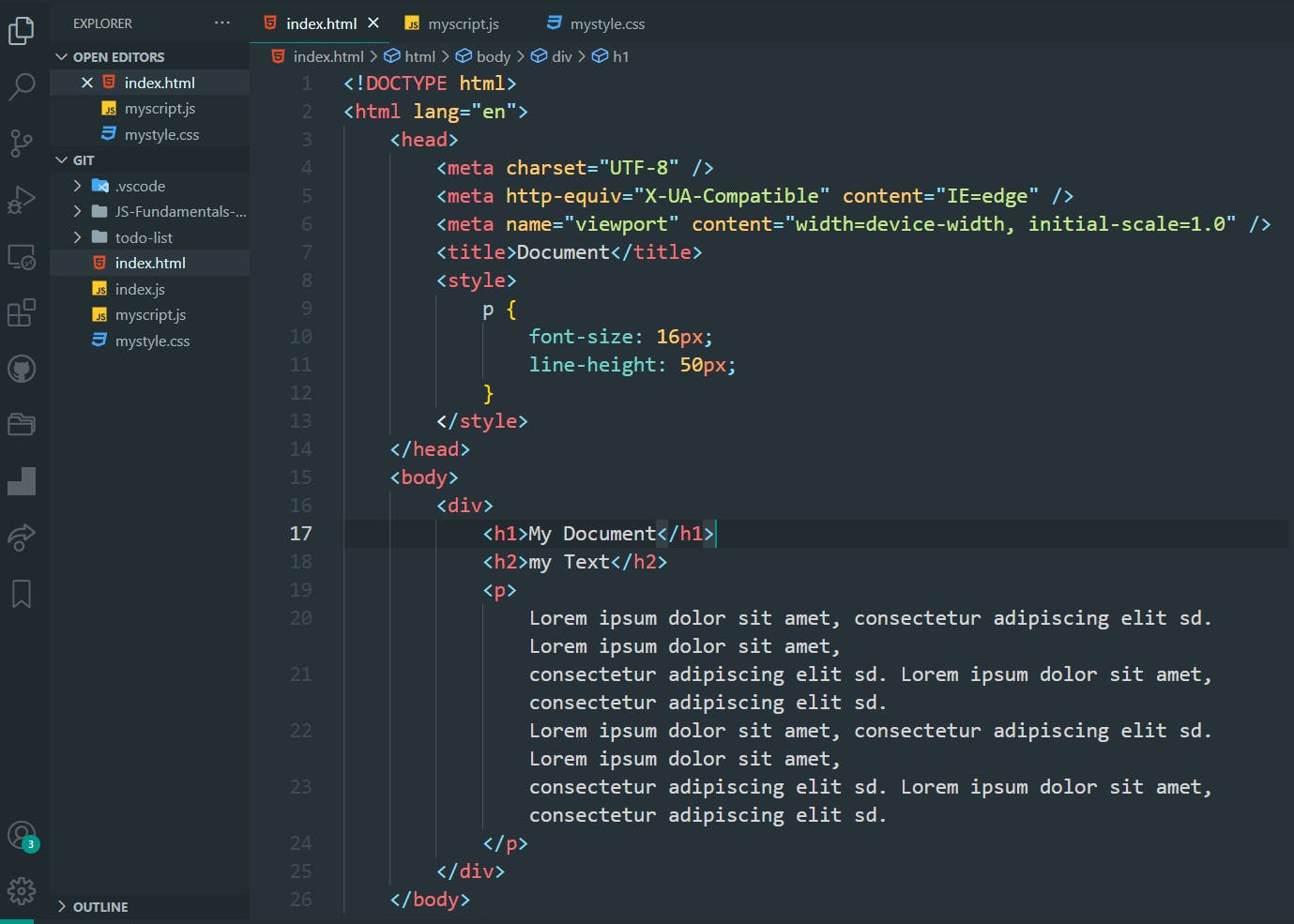
Task: Open myscript.js in GIT file tree
Action: tap(149, 314)
